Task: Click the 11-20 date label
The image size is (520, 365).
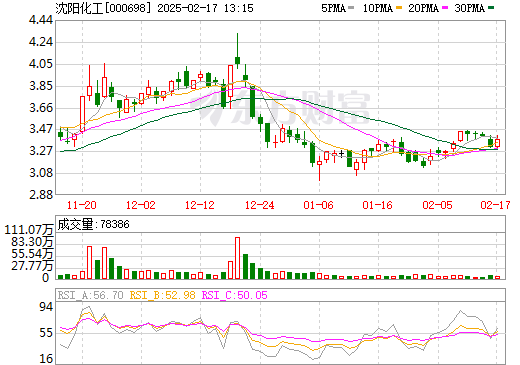Action: pyautogui.click(x=82, y=205)
